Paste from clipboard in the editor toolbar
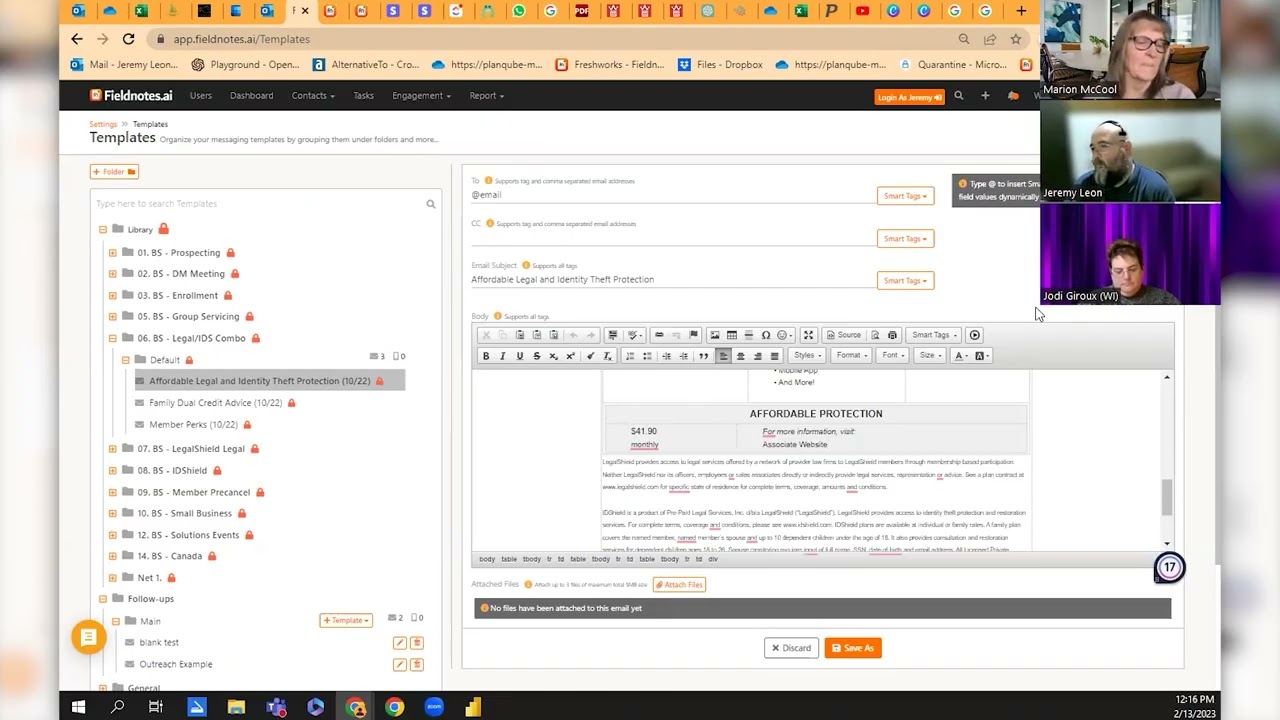This screenshot has height=720, width=1280. [520, 335]
